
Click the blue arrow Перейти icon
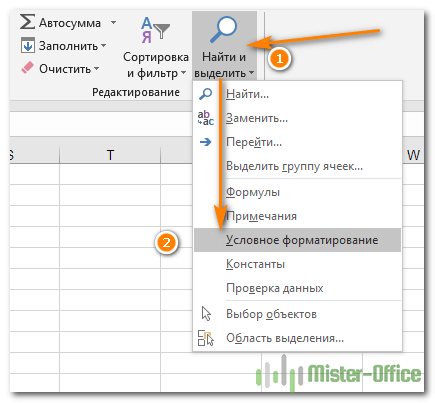tap(206, 142)
